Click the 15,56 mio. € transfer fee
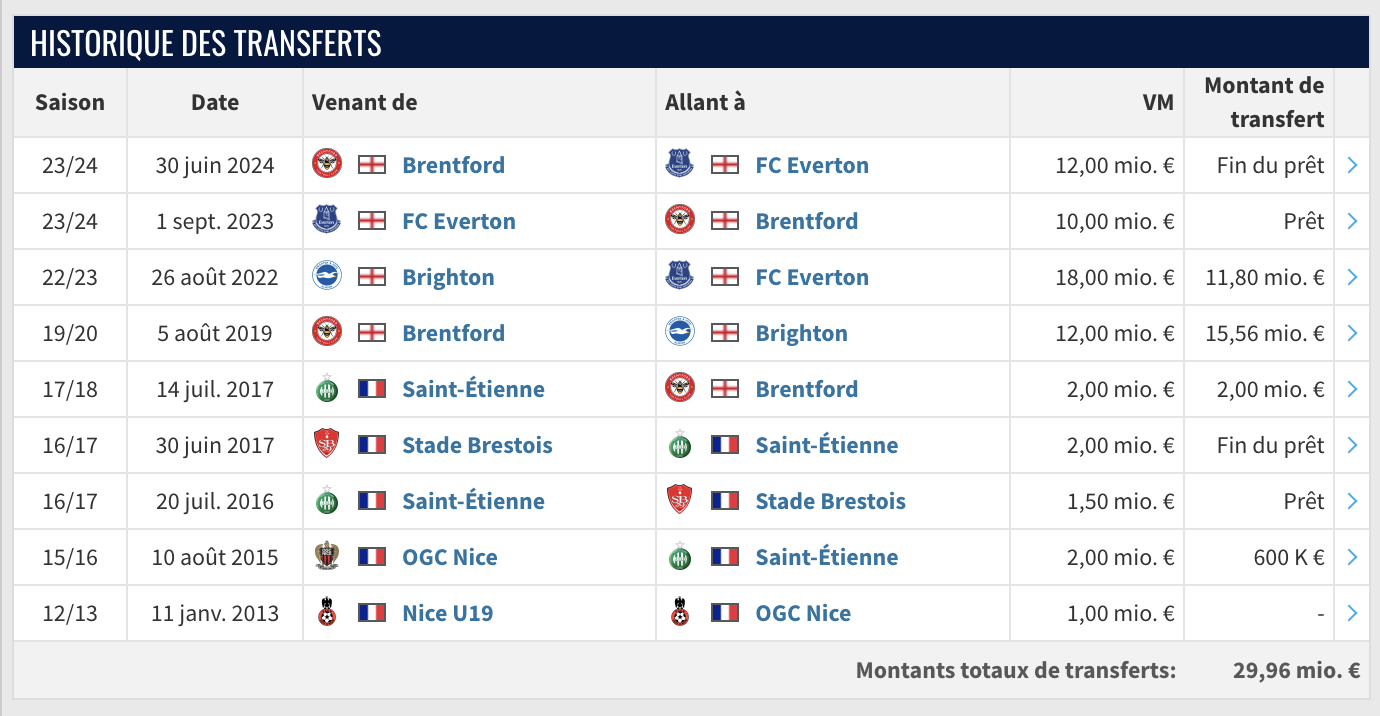 (x=1265, y=333)
